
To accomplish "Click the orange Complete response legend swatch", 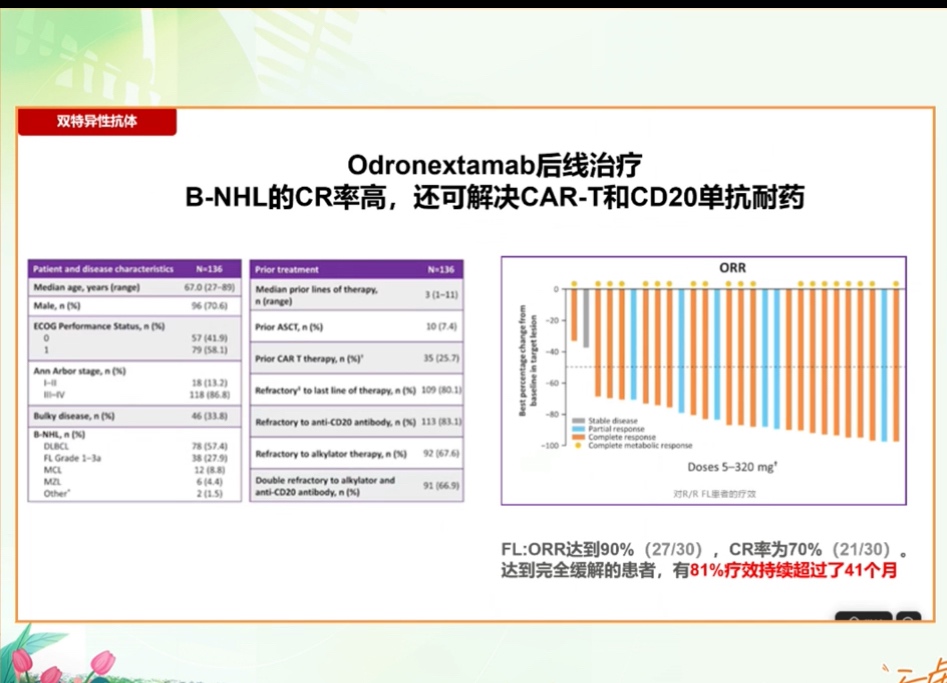I will tap(577, 437).
